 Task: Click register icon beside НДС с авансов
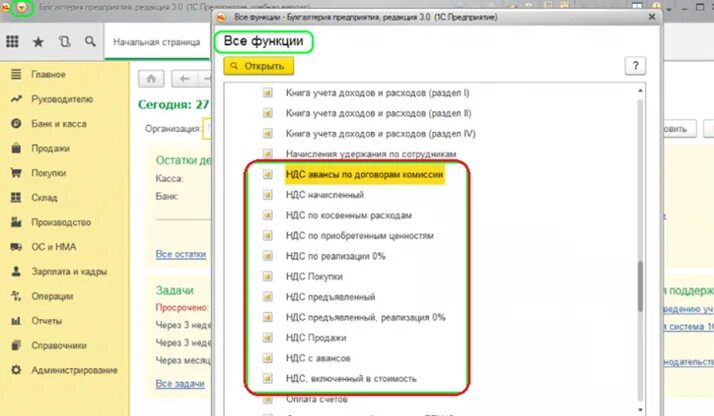coord(268,358)
